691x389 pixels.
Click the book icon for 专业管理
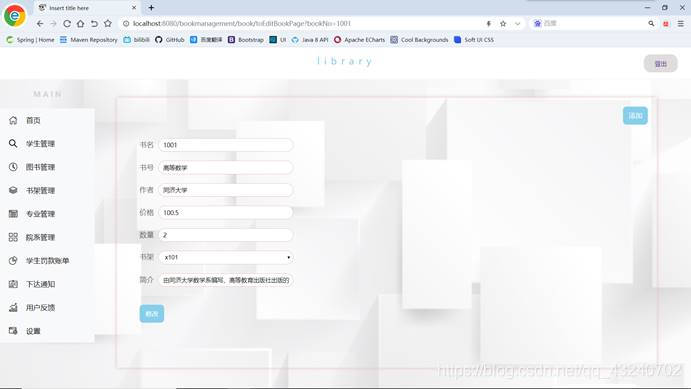coord(13,214)
